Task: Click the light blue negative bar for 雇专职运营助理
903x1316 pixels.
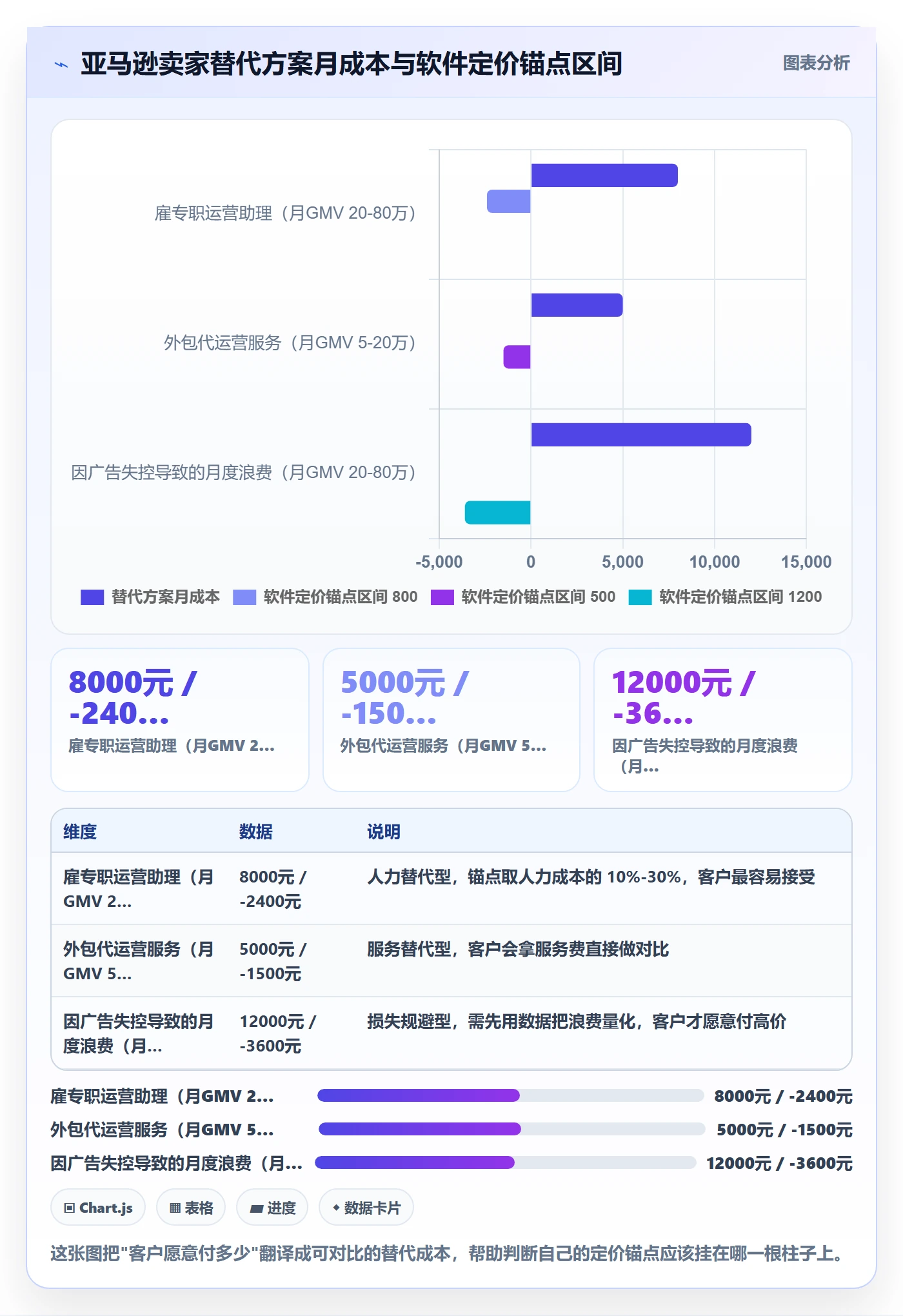Action: 508,201
